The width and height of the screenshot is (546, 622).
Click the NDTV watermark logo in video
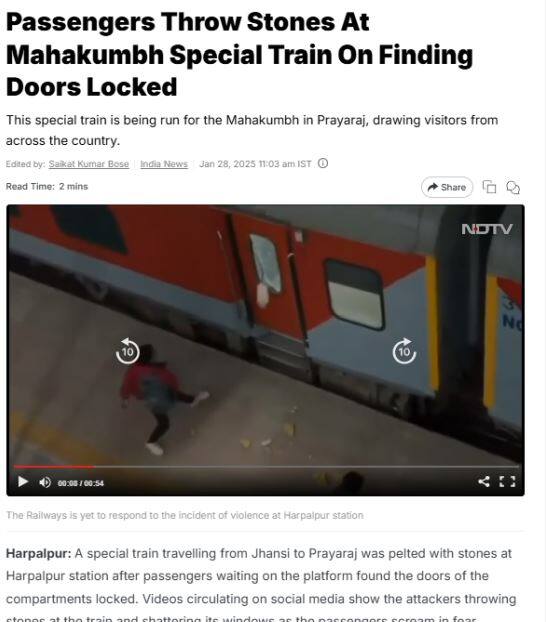[x=487, y=229]
